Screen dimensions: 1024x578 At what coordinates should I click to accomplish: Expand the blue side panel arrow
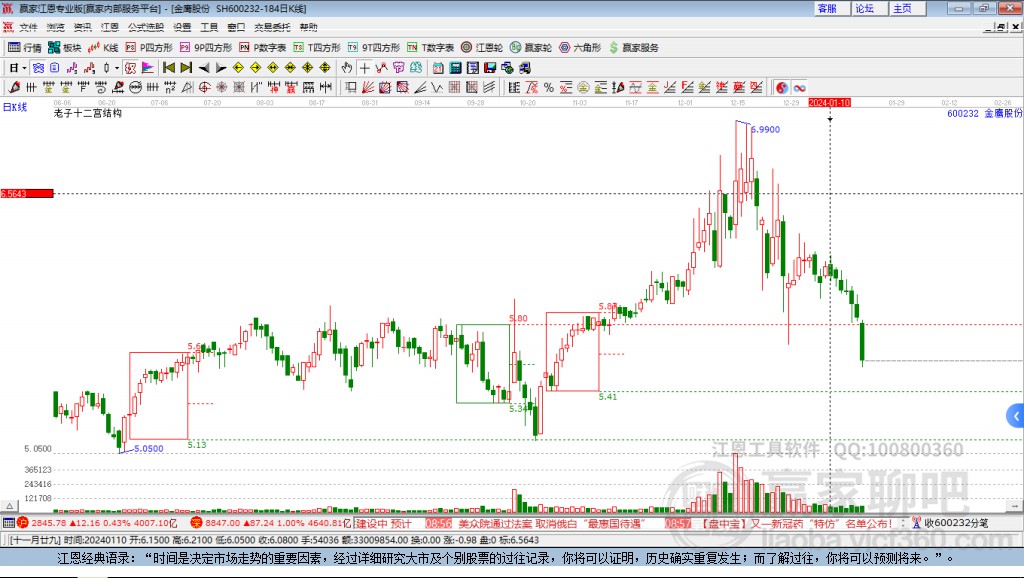click(1016, 416)
